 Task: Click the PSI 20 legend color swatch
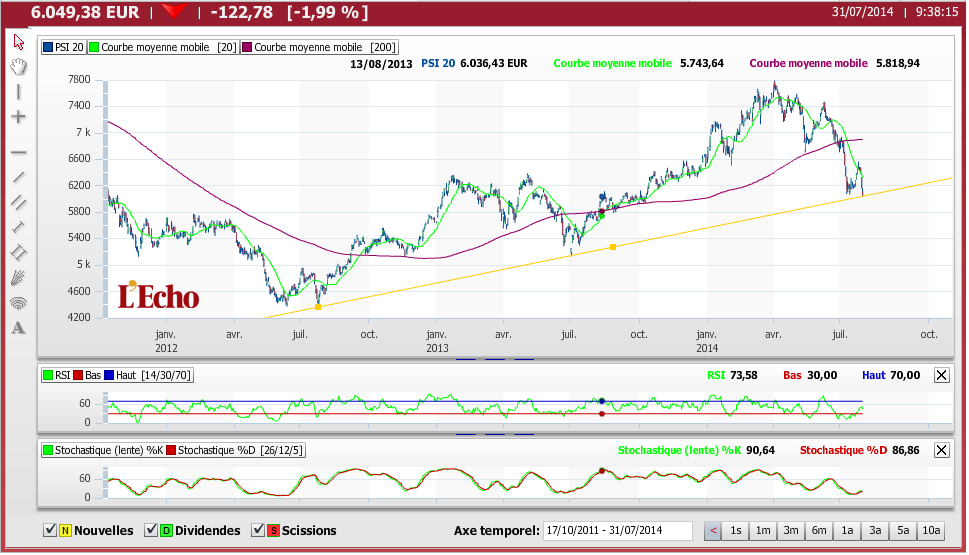(47, 47)
